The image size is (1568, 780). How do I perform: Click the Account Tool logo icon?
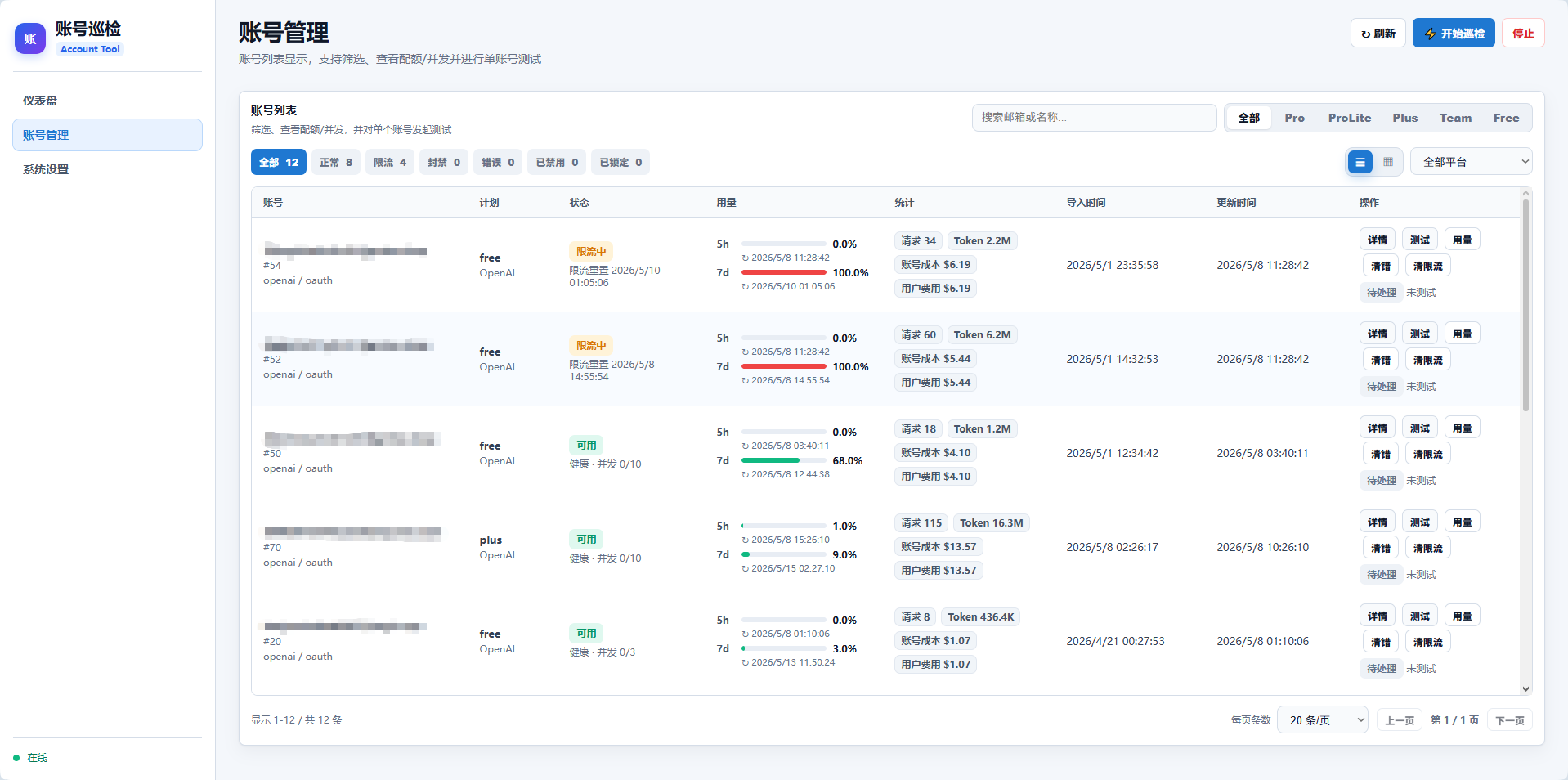[x=30, y=38]
